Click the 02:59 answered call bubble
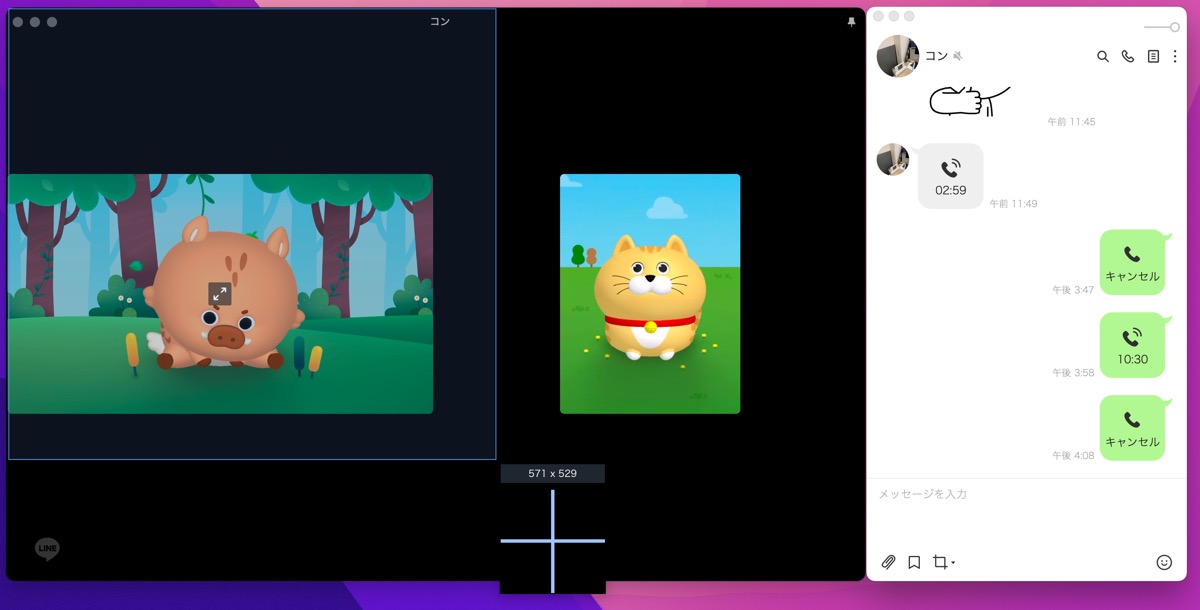The height and width of the screenshot is (610, 1200). pos(950,176)
